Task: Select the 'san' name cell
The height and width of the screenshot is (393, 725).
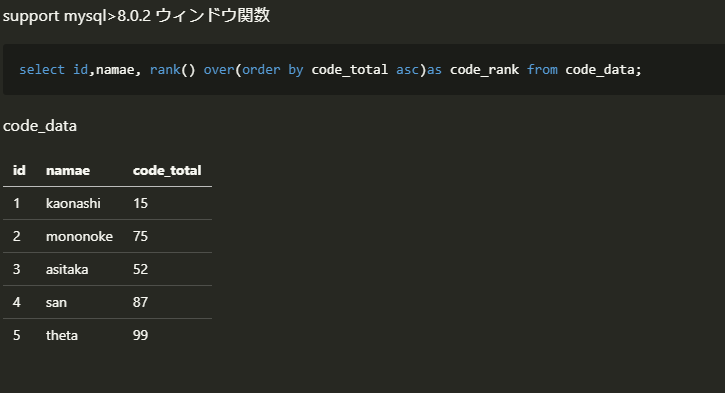Action: tap(56, 302)
